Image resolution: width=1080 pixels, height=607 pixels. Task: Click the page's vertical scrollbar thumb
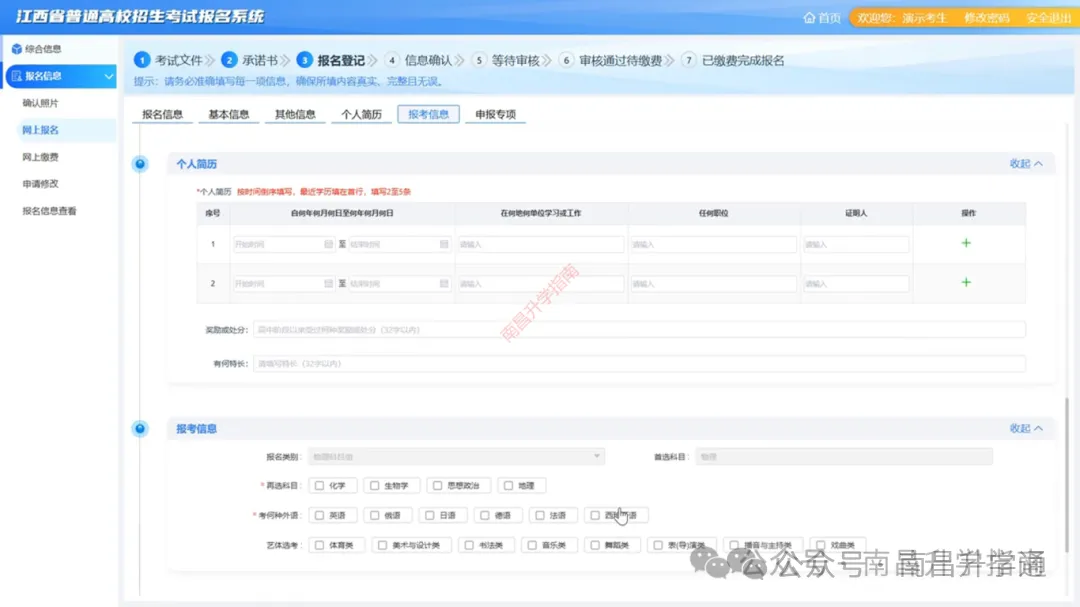pos(1068,475)
